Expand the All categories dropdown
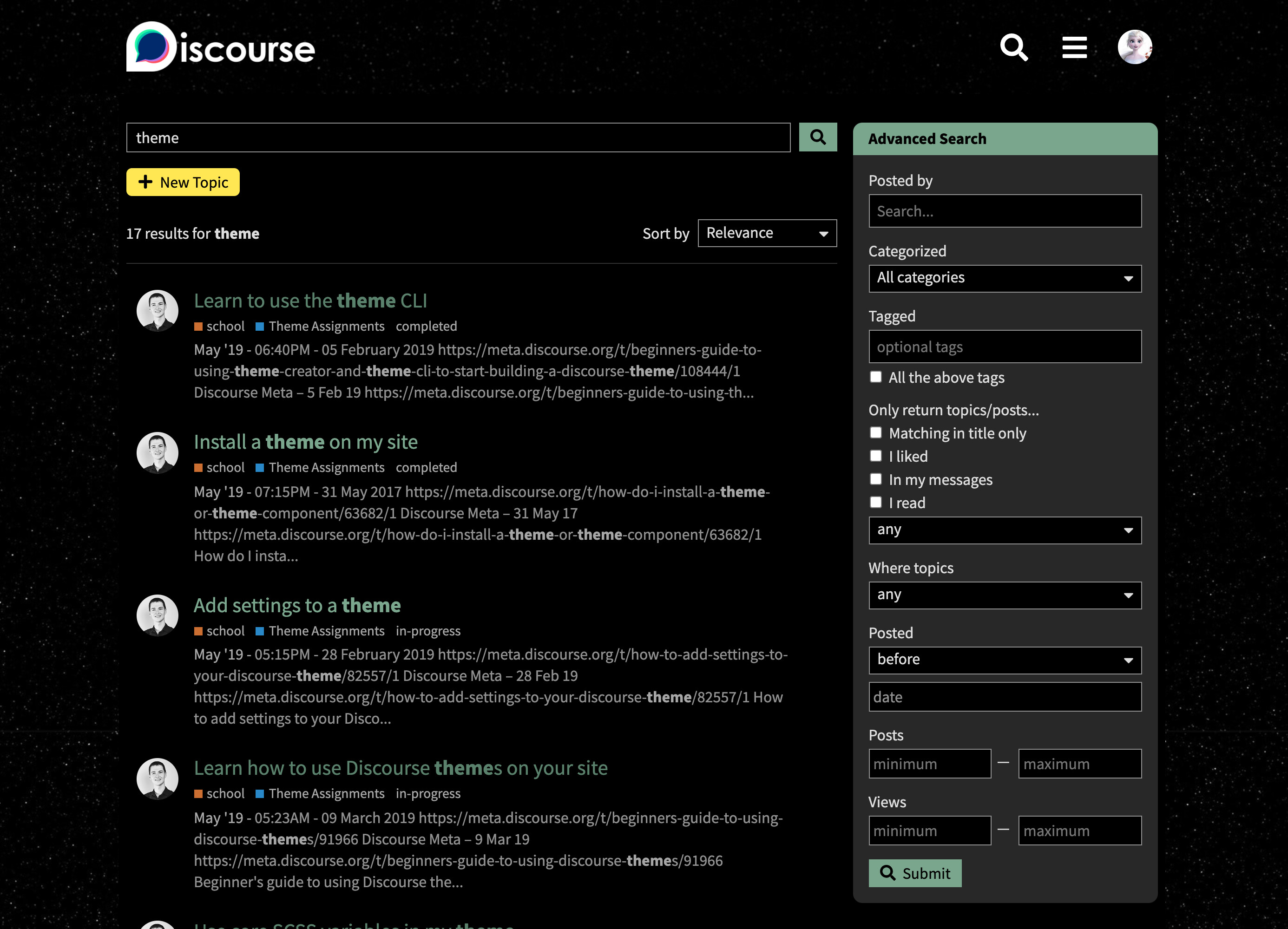 point(1004,278)
